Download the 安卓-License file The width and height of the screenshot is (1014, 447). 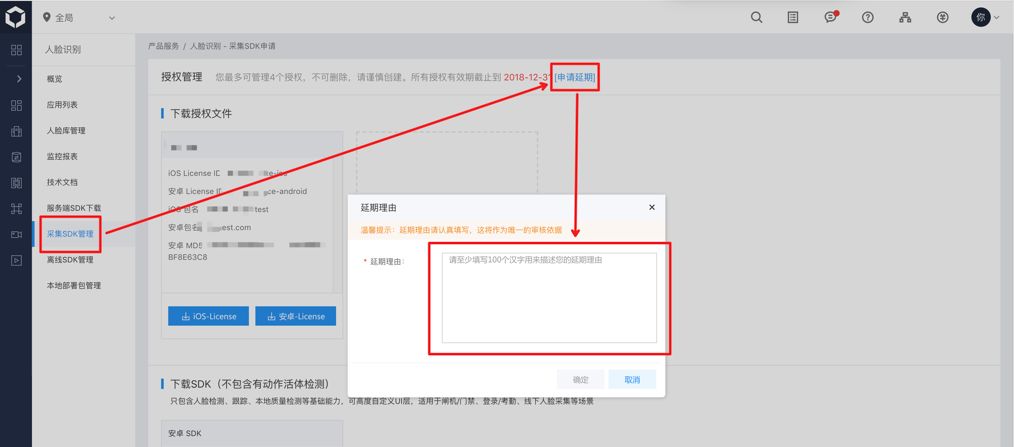296,316
